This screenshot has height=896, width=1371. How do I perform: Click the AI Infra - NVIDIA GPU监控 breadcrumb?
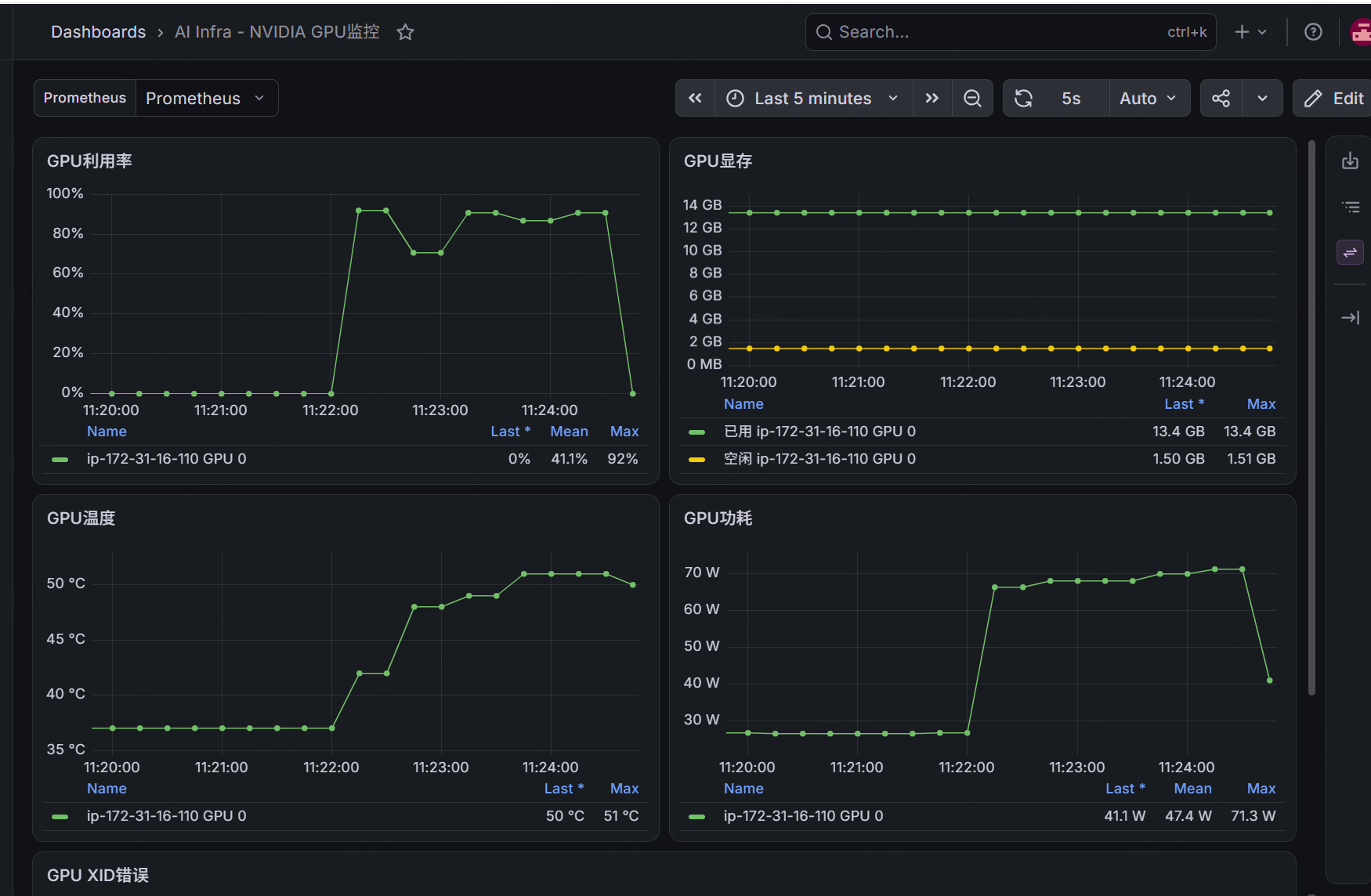coord(277,32)
